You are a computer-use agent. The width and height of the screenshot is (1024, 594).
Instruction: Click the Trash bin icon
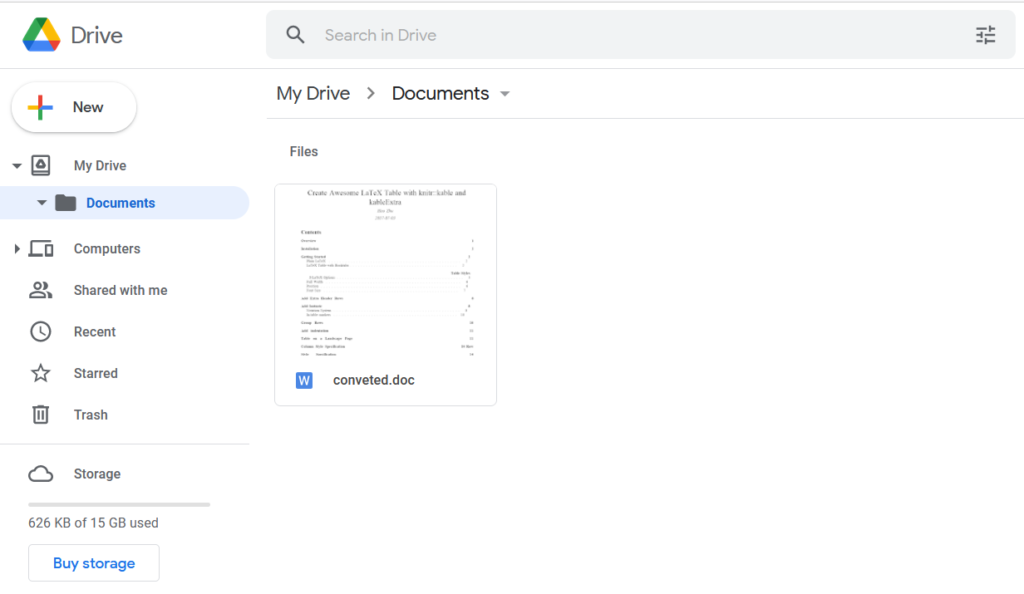[x=41, y=414]
